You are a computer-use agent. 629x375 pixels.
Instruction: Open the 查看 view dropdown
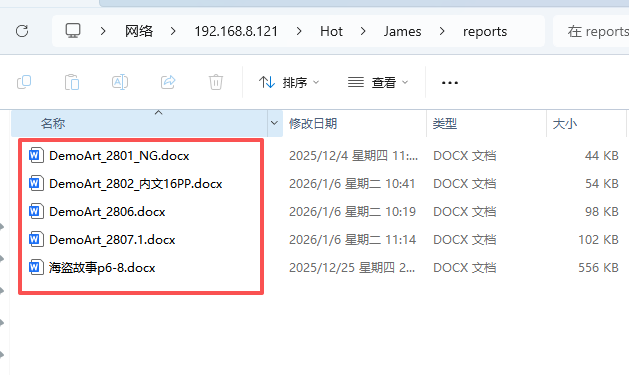[378, 83]
